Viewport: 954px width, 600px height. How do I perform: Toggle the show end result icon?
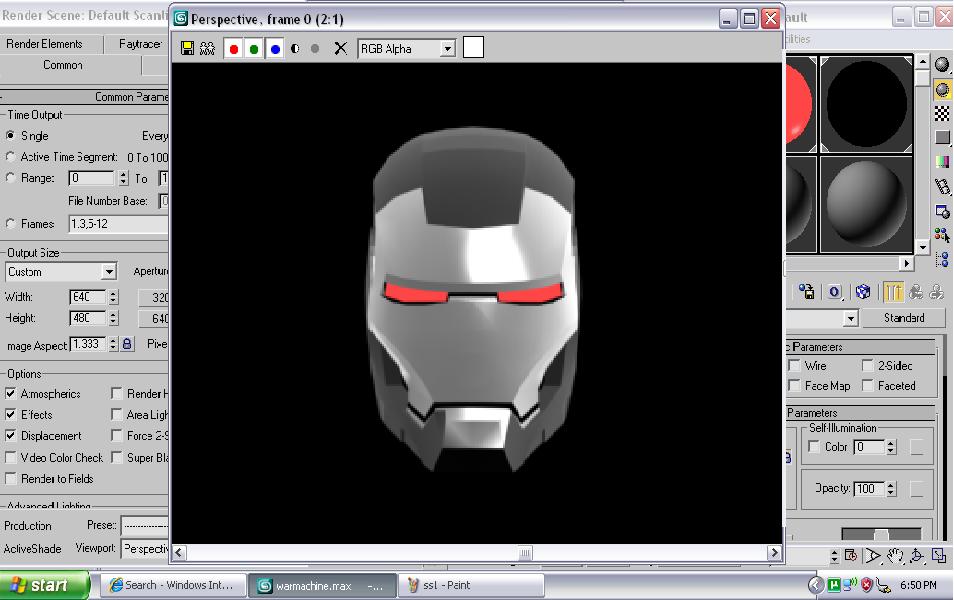[x=893, y=292]
